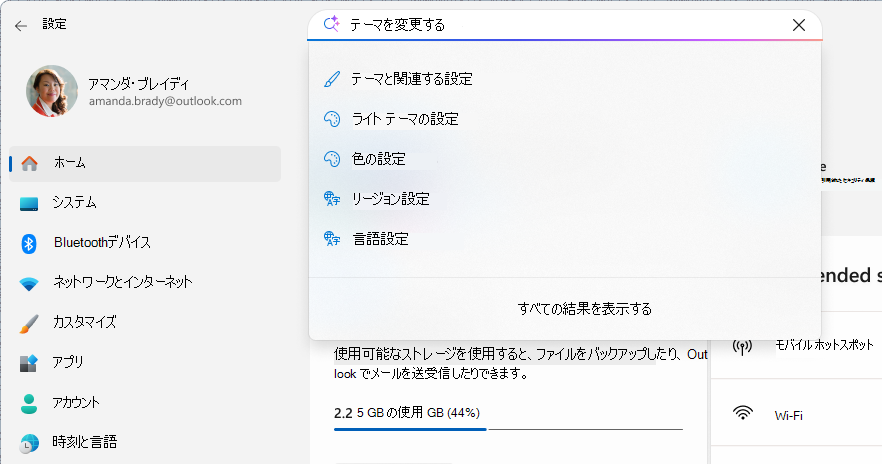This screenshot has width=882, height=464.
Task: Click the palette icon beside ライト テーマの設定
Action: click(332, 119)
